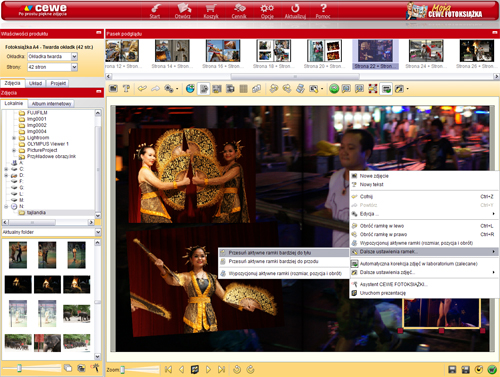Image resolution: width=500 pixels, height=377 pixels.
Task: Expand the PictureProject folder node
Action: (14, 150)
